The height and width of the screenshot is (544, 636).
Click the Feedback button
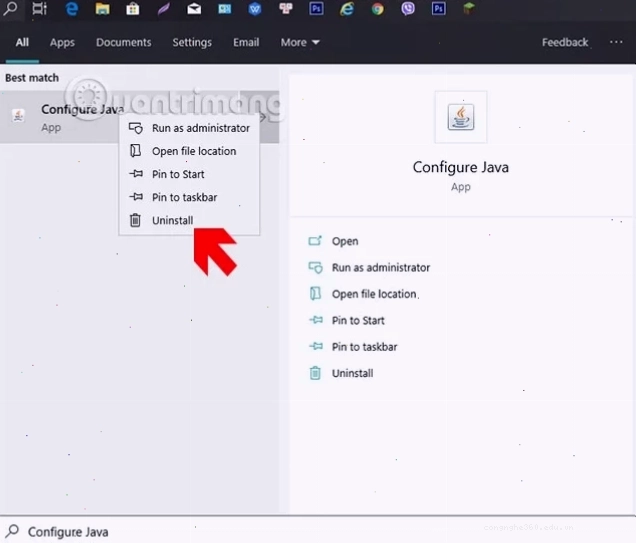coord(565,42)
